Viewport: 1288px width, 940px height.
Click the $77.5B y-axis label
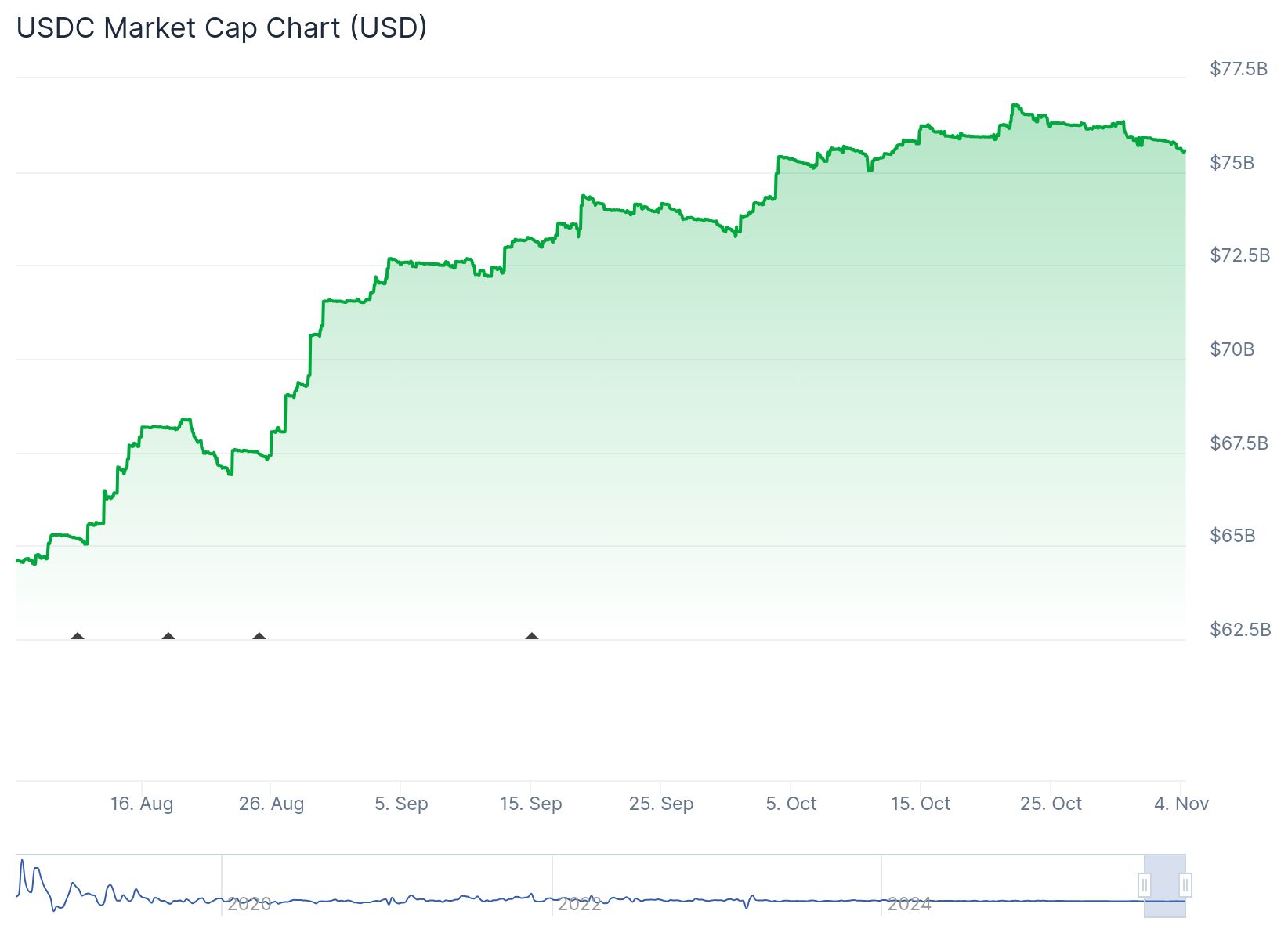pos(1238,69)
